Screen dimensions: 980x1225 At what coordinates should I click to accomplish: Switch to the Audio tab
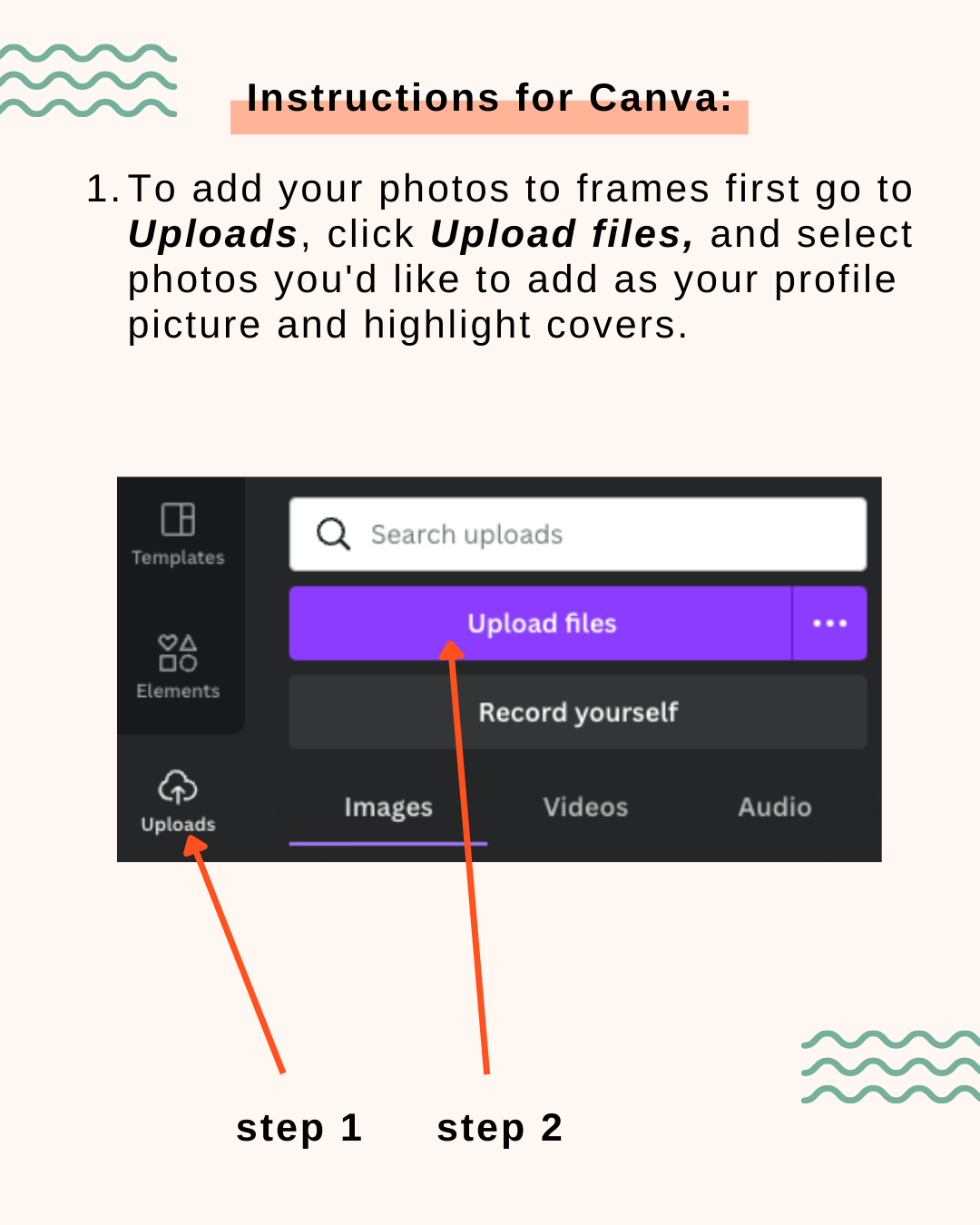[x=775, y=808]
